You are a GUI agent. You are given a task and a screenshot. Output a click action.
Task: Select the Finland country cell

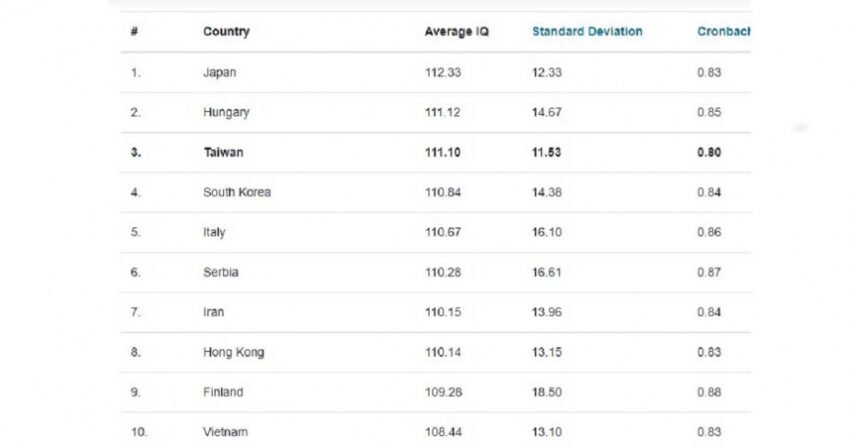(223, 392)
